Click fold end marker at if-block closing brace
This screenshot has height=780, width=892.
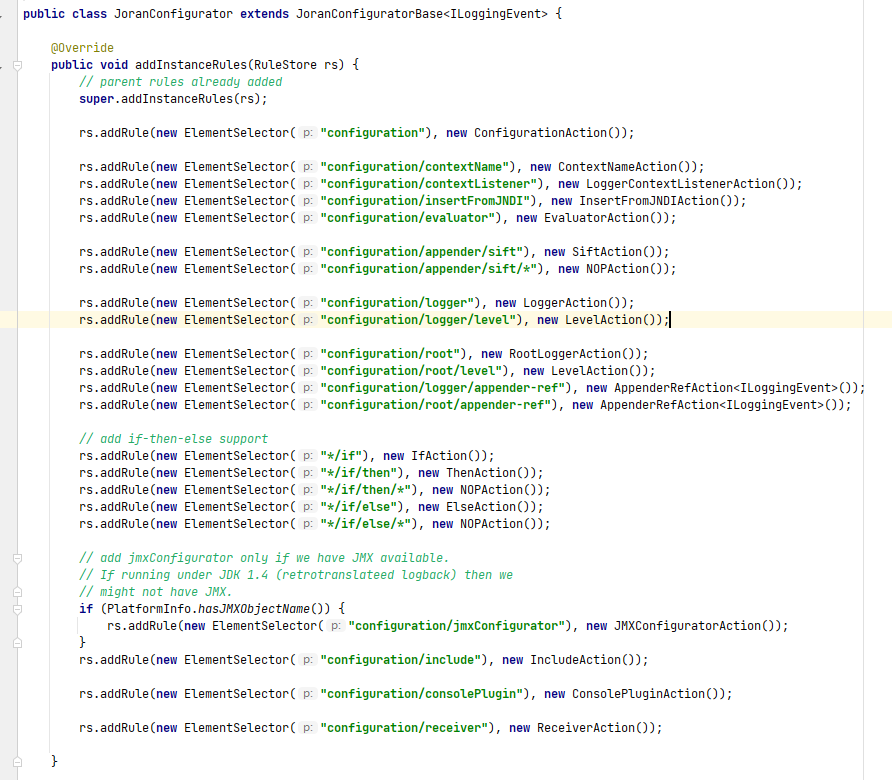coord(18,643)
